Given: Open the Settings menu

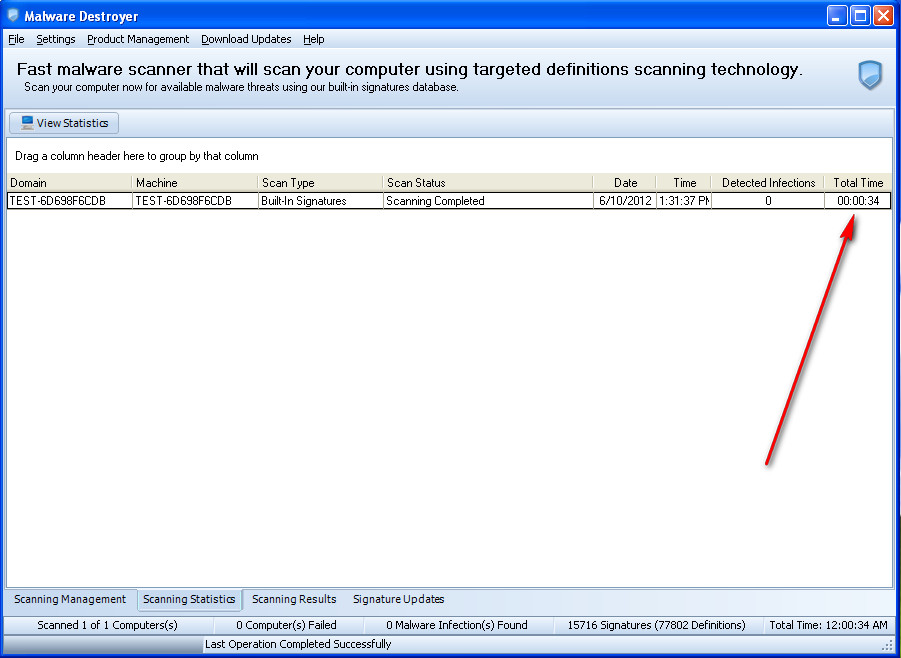Looking at the screenshot, I should point(56,39).
